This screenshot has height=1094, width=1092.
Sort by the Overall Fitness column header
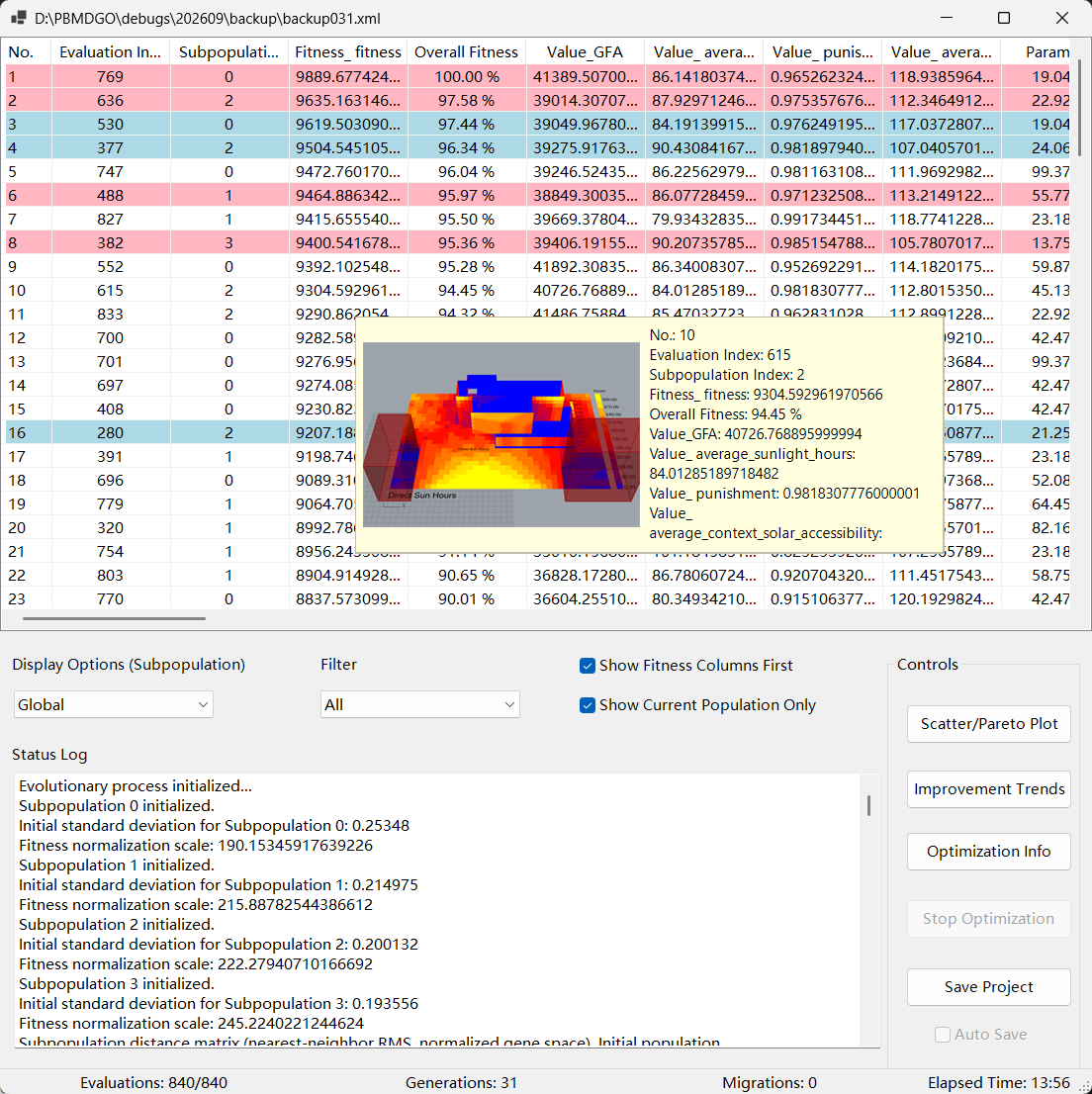point(466,52)
